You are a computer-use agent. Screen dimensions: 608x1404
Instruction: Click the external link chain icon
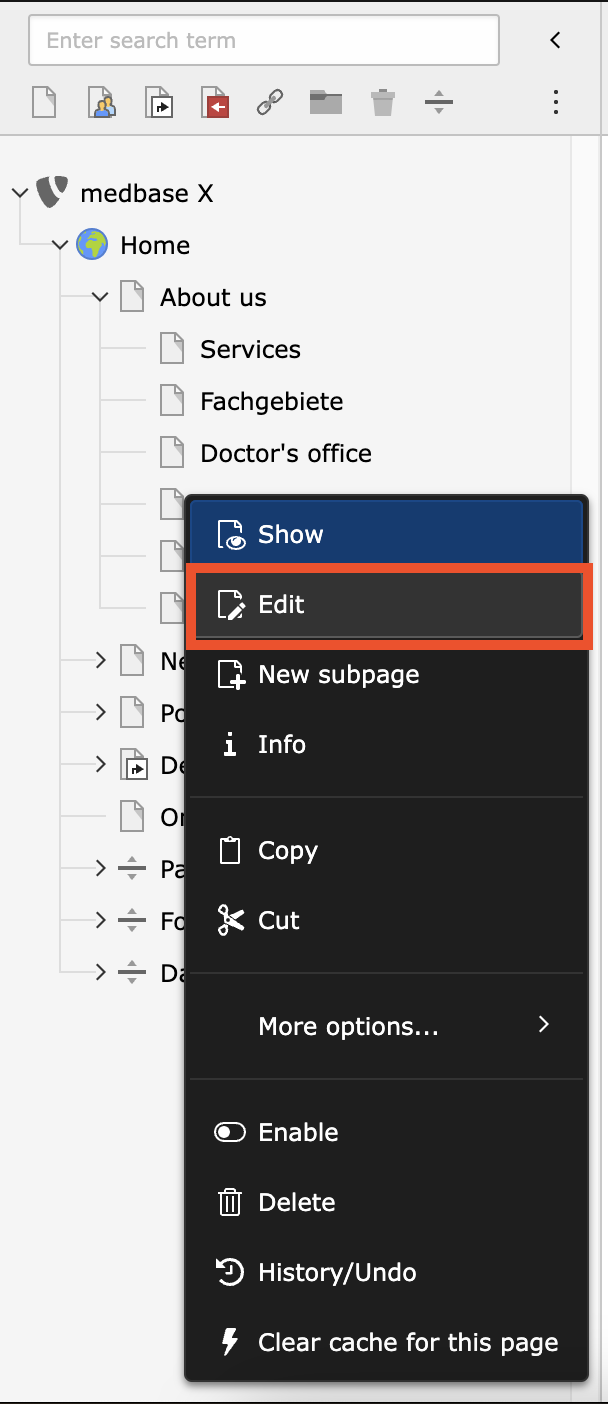pyautogui.click(x=270, y=102)
